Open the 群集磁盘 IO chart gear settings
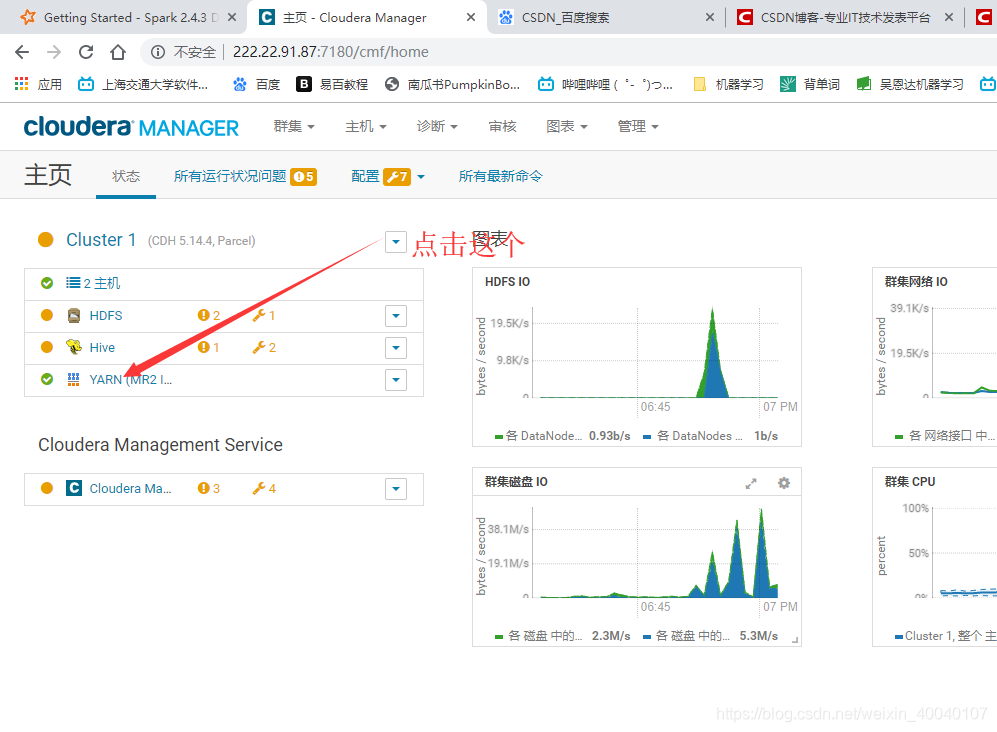This screenshot has height=732, width=997. click(784, 483)
